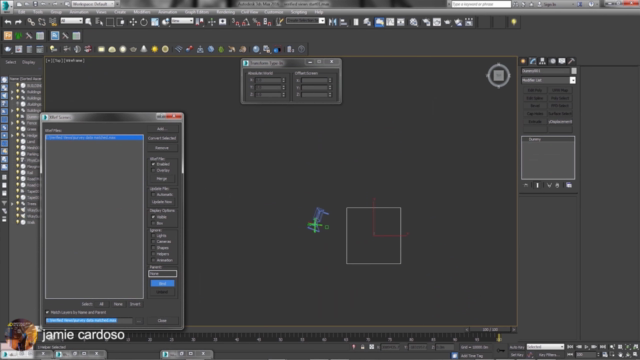This screenshot has width=640, height=360.
Task: Enable Ignore Lights checkbox
Action: click(x=153, y=236)
